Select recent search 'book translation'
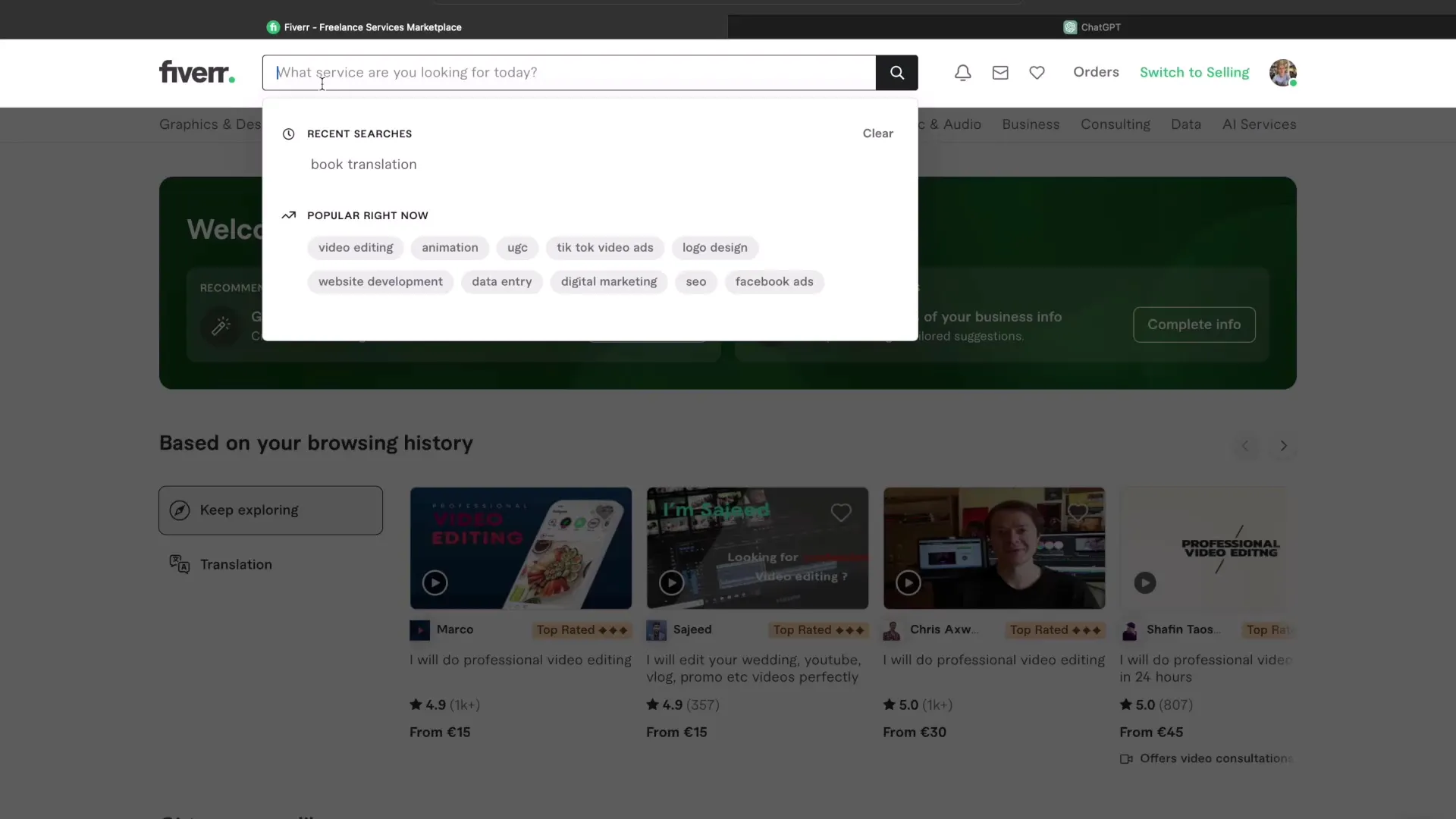 coord(363,165)
